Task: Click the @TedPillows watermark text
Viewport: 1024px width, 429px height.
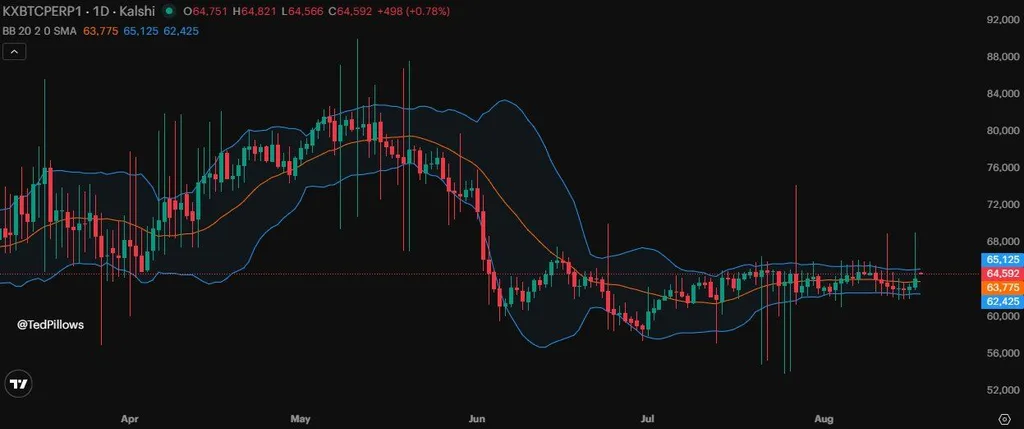Action: (x=50, y=325)
